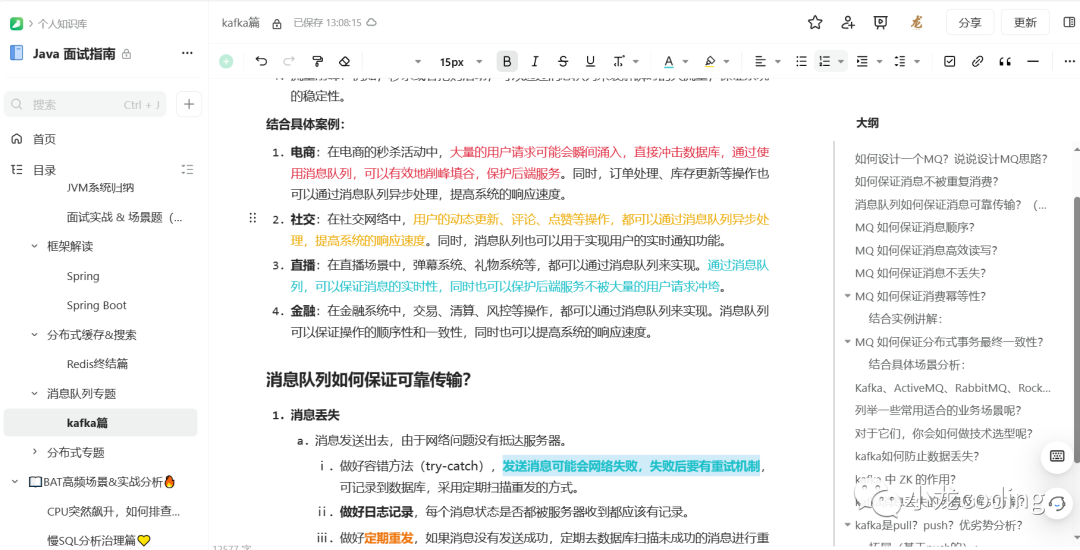Screen dimensions: 1080x550
Task: Go to 首页 home
Action: (x=44, y=139)
